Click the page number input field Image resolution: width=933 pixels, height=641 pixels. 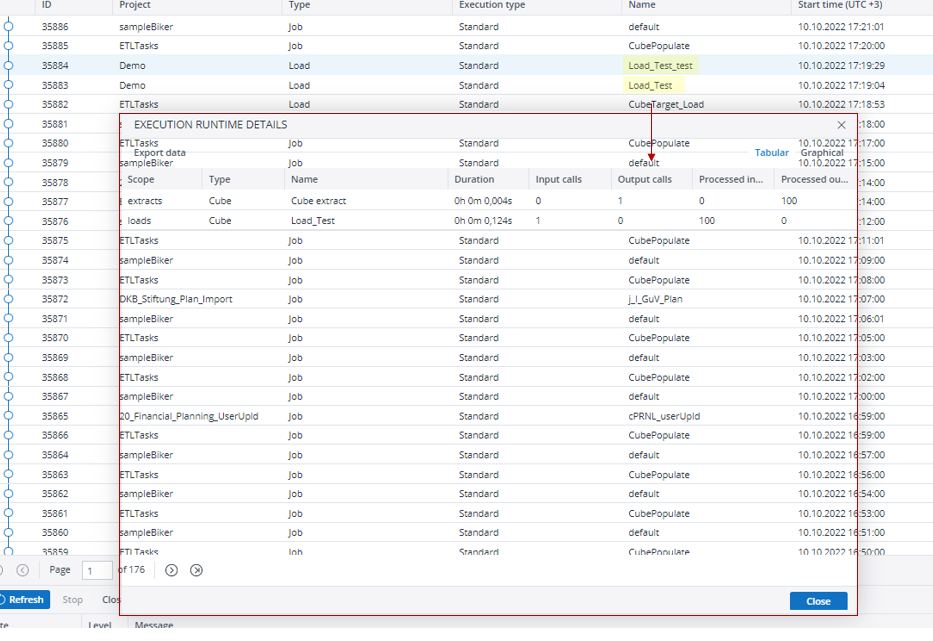pyautogui.click(x=97, y=571)
